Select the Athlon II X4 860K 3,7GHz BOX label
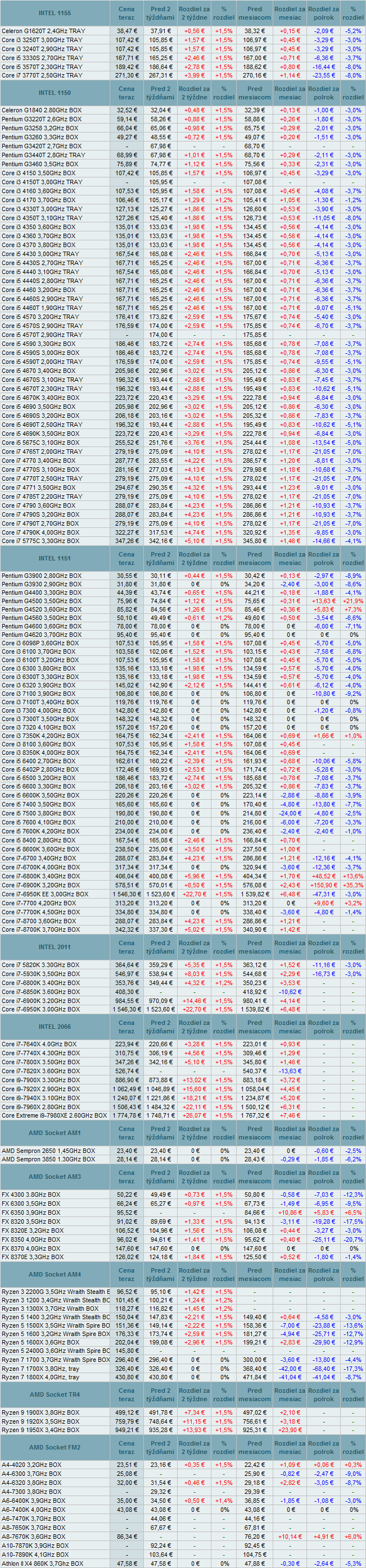366x1568 pixels. (x=43, y=1564)
